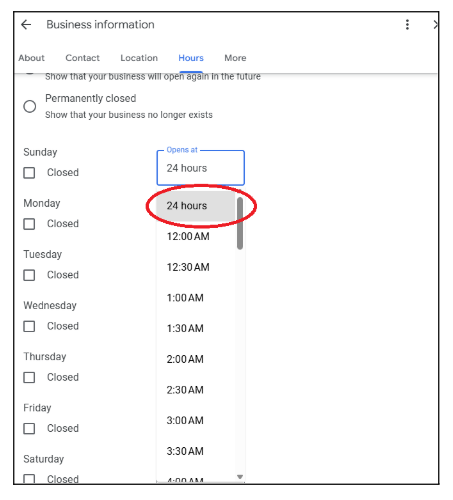This screenshot has height=500, width=453.
Task: Select 1:30 AM from the time list
Action: click(196, 328)
